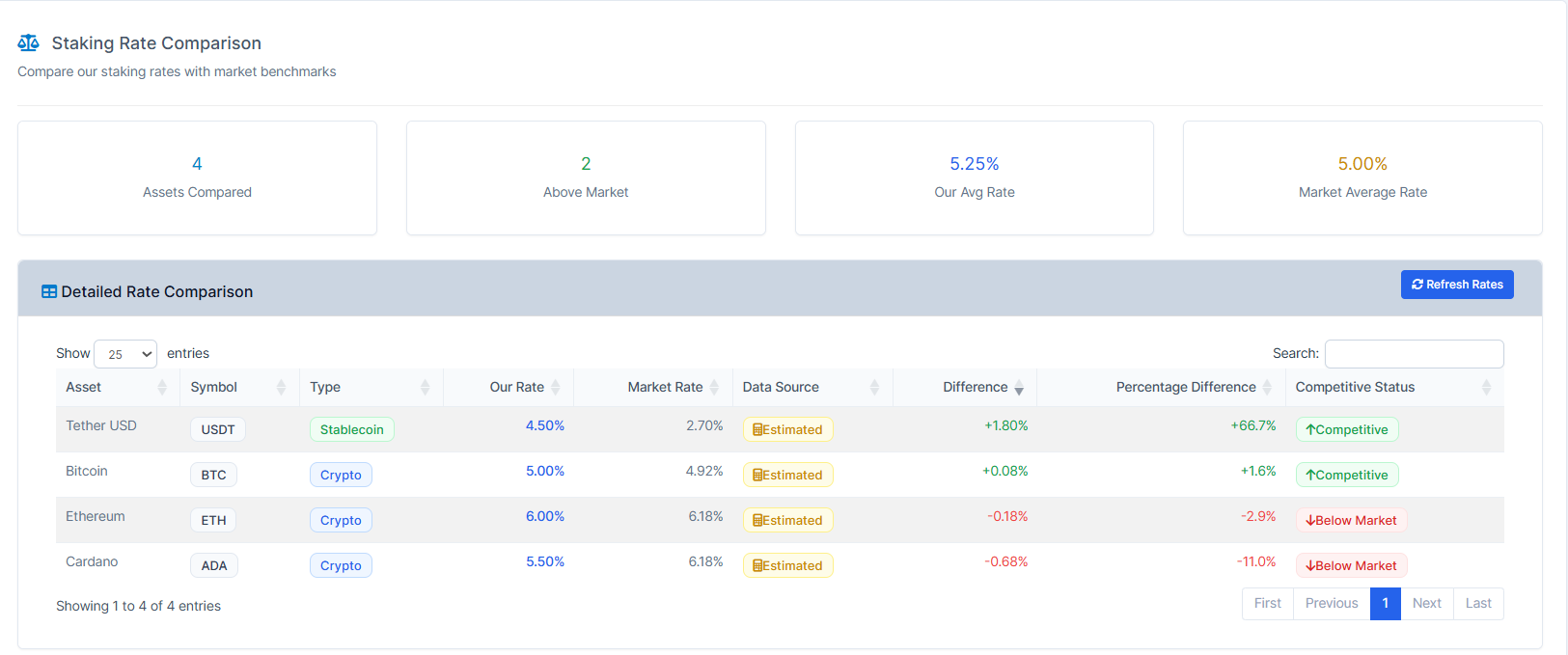Click the Previous page link
Screen dimensions: 1568x655
pos(1331,603)
